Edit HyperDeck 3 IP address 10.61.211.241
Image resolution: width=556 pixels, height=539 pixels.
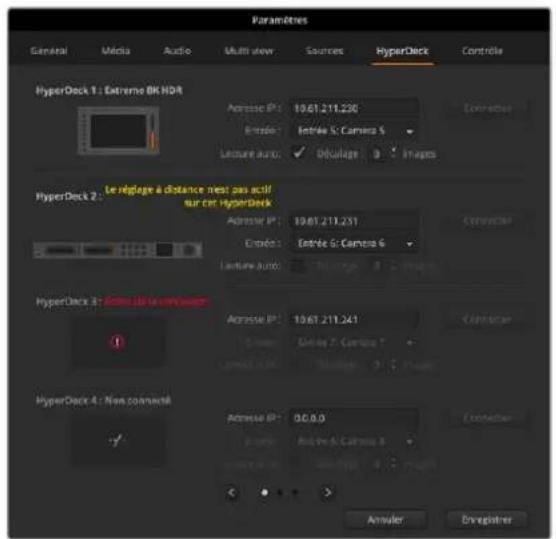pyautogui.click(x=354, y=319)
